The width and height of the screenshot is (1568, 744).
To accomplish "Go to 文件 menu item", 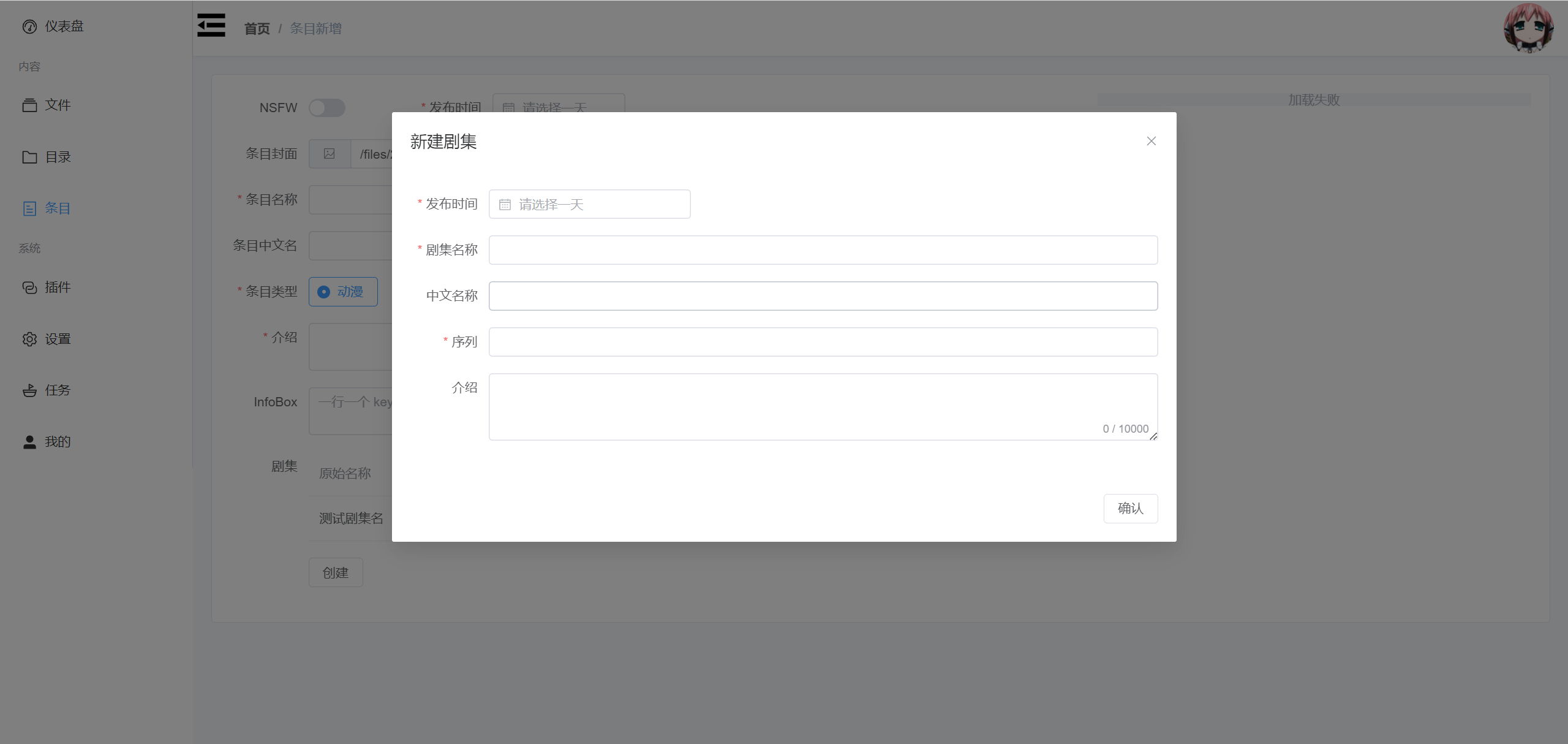I will click(x=96, y=105).
